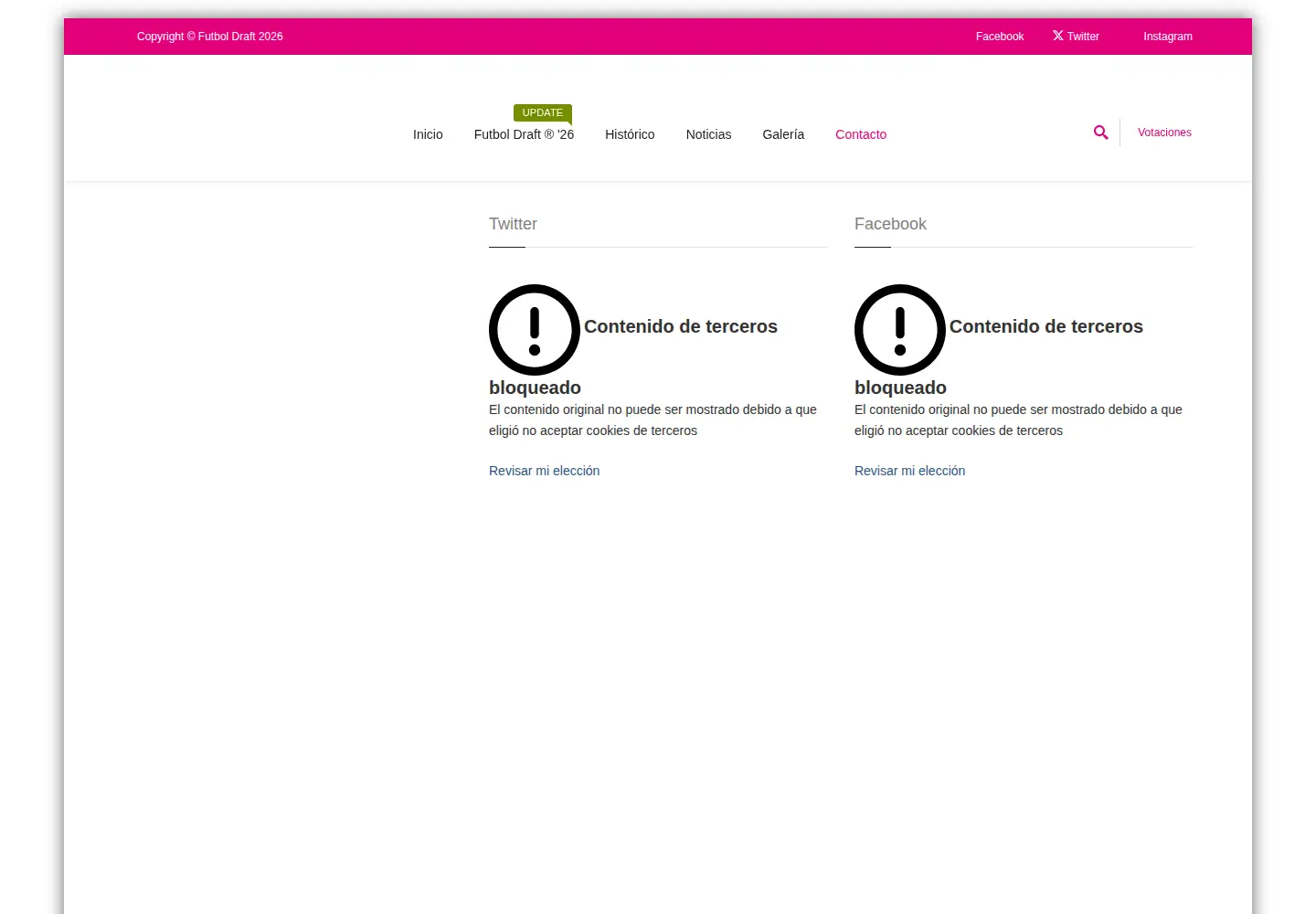The height and width of the screenshot is (914, 1316).
Task: Click Revisar mi elección under Twitter
Action: coord(544,471)
